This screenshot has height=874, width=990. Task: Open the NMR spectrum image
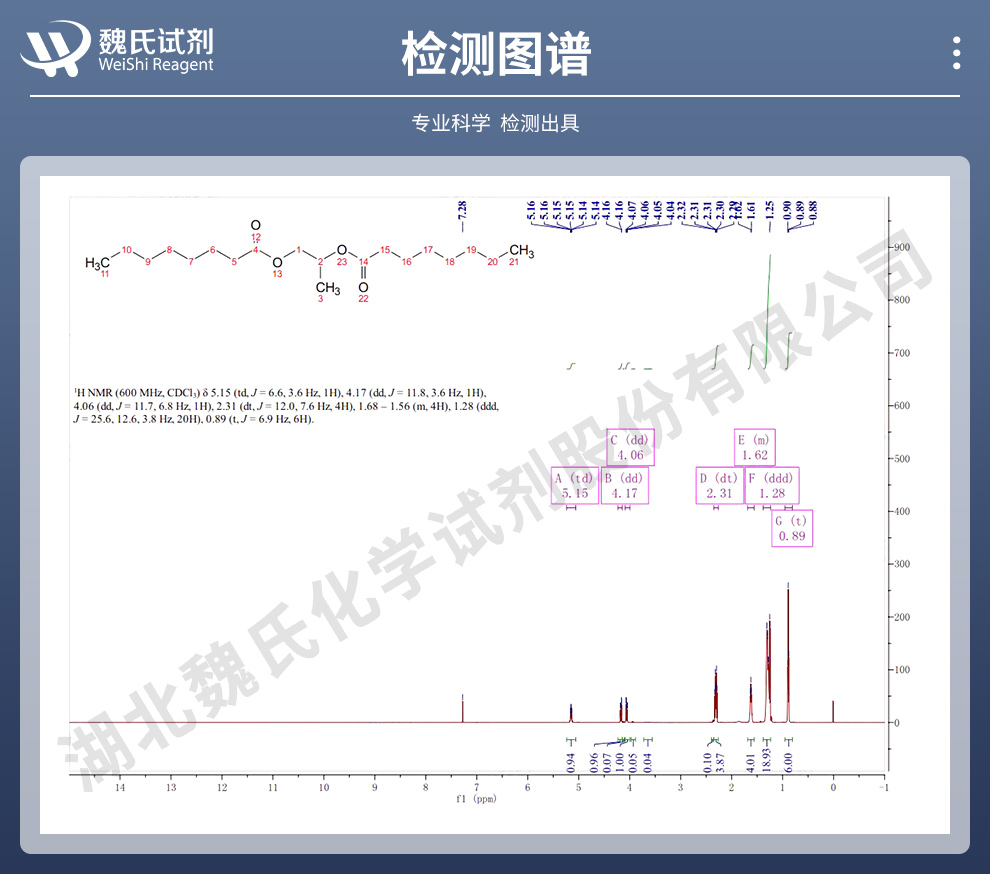(495, 505)
